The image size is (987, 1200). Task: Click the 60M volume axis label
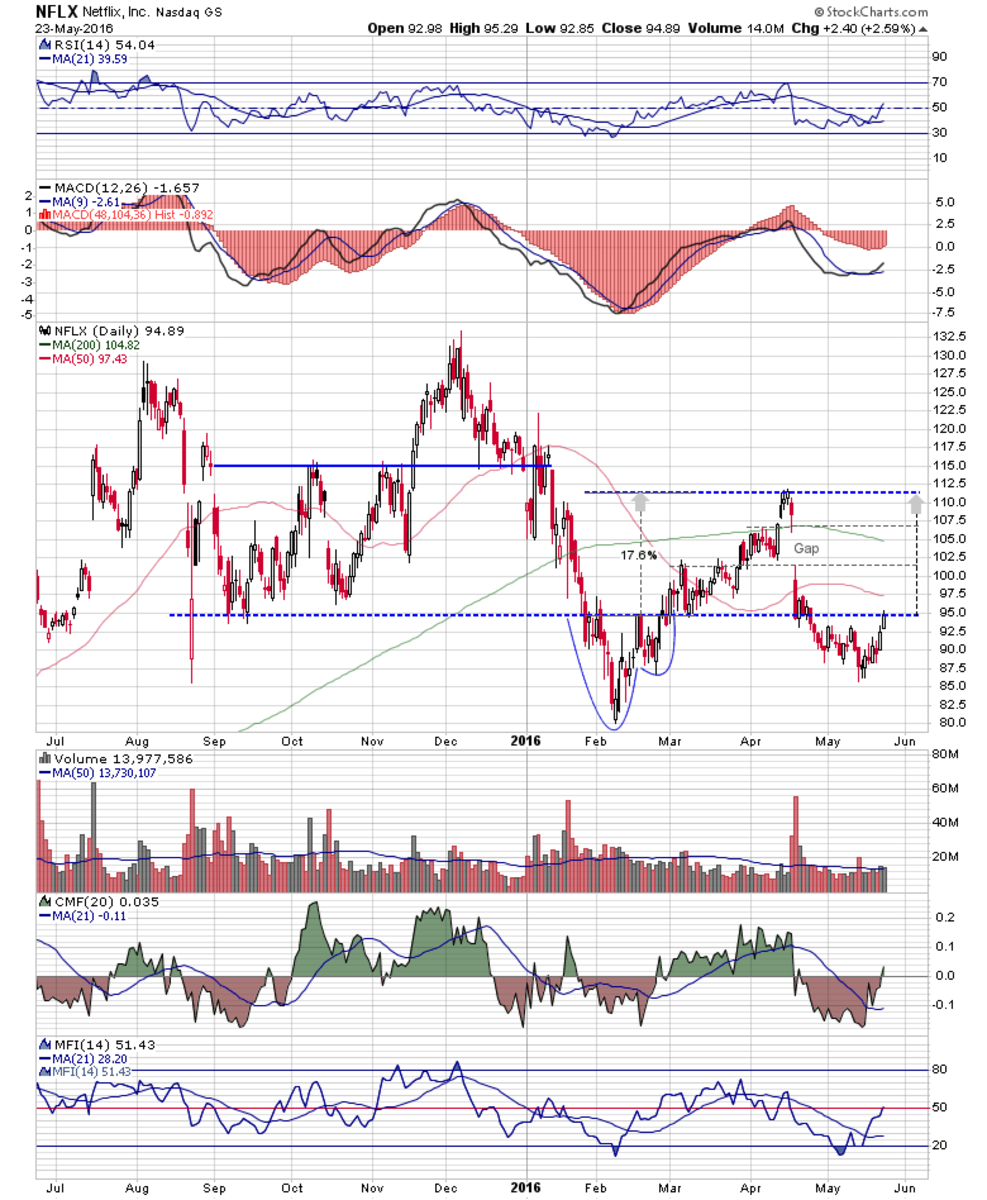click(x=947, y=788)
